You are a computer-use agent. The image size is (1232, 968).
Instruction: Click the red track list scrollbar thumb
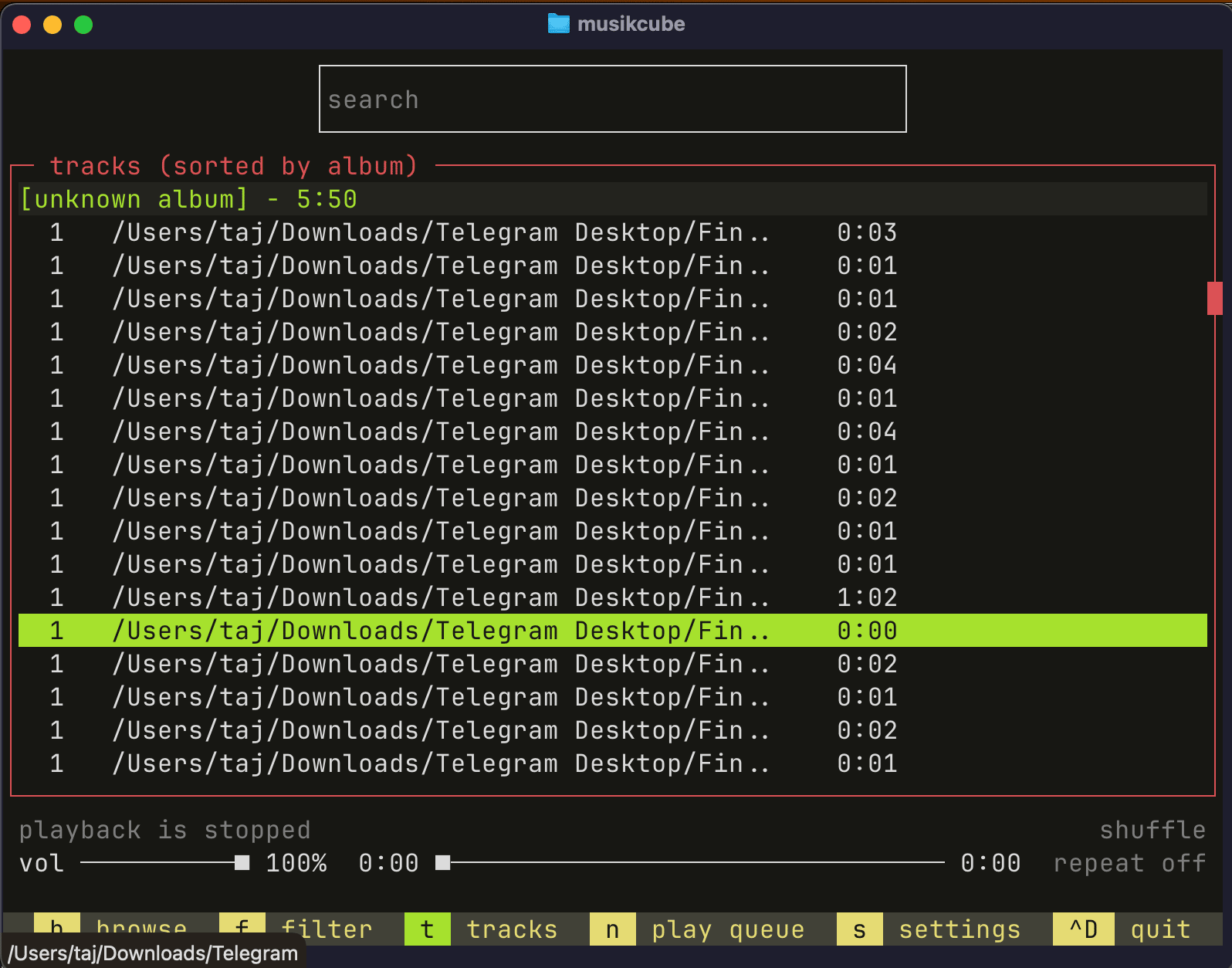(1215, 298)
